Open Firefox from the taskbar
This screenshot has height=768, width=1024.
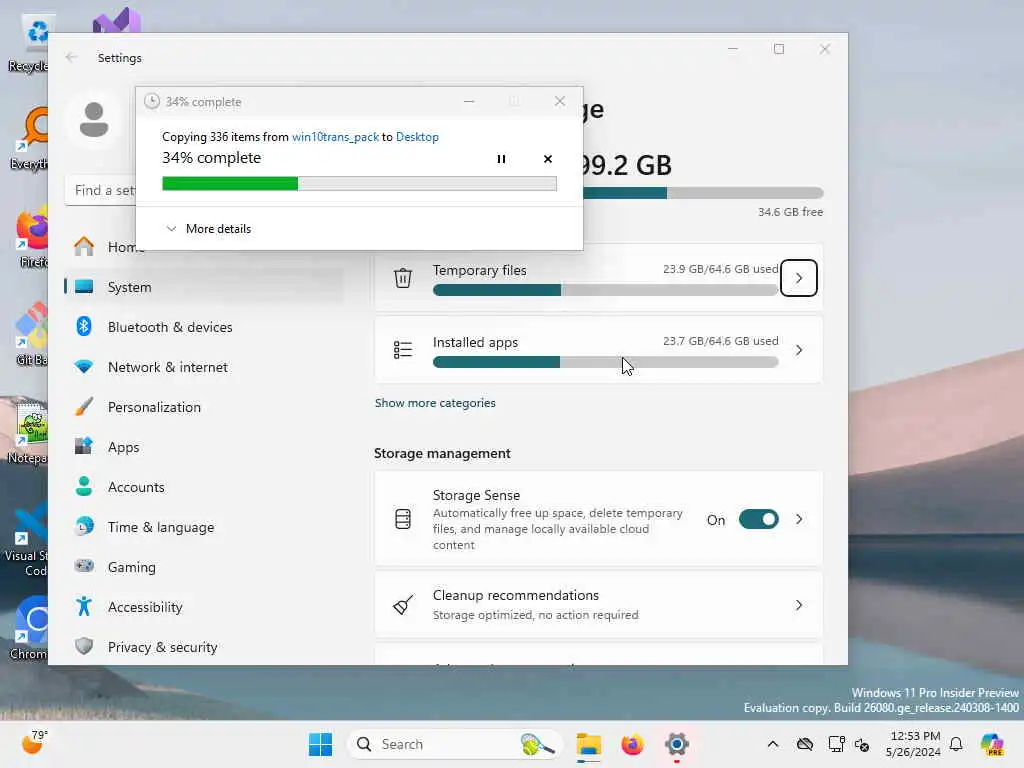pos(632,744)
